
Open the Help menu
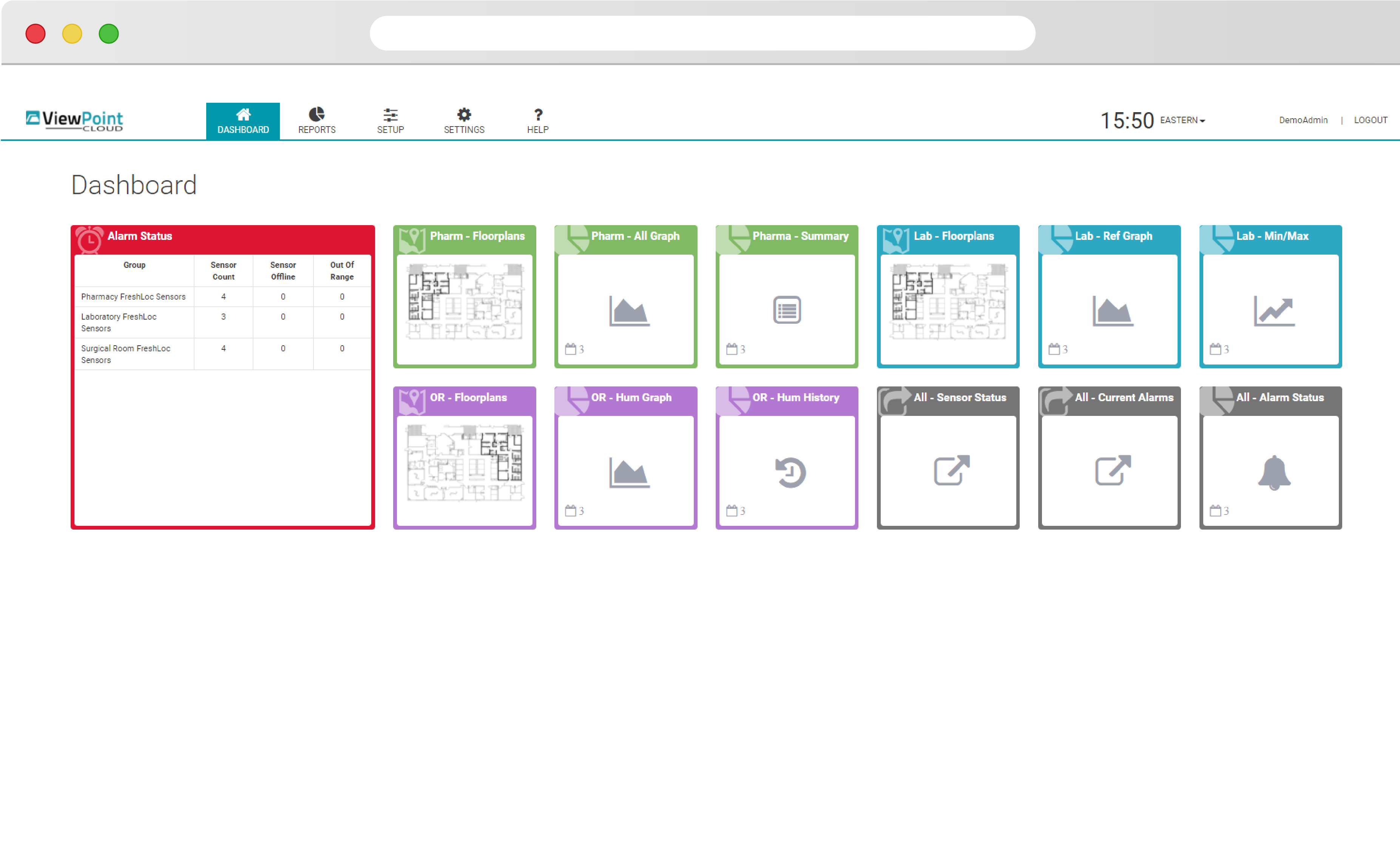[x=537, y=121]
